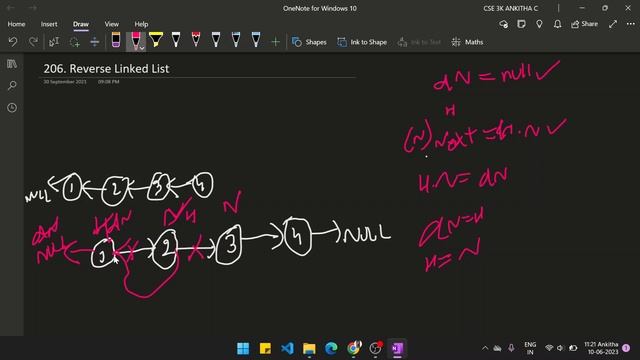This screenshot has height=360, width=640.
Task: Click the page time 09:08 PM
Action: click(109, 82)
